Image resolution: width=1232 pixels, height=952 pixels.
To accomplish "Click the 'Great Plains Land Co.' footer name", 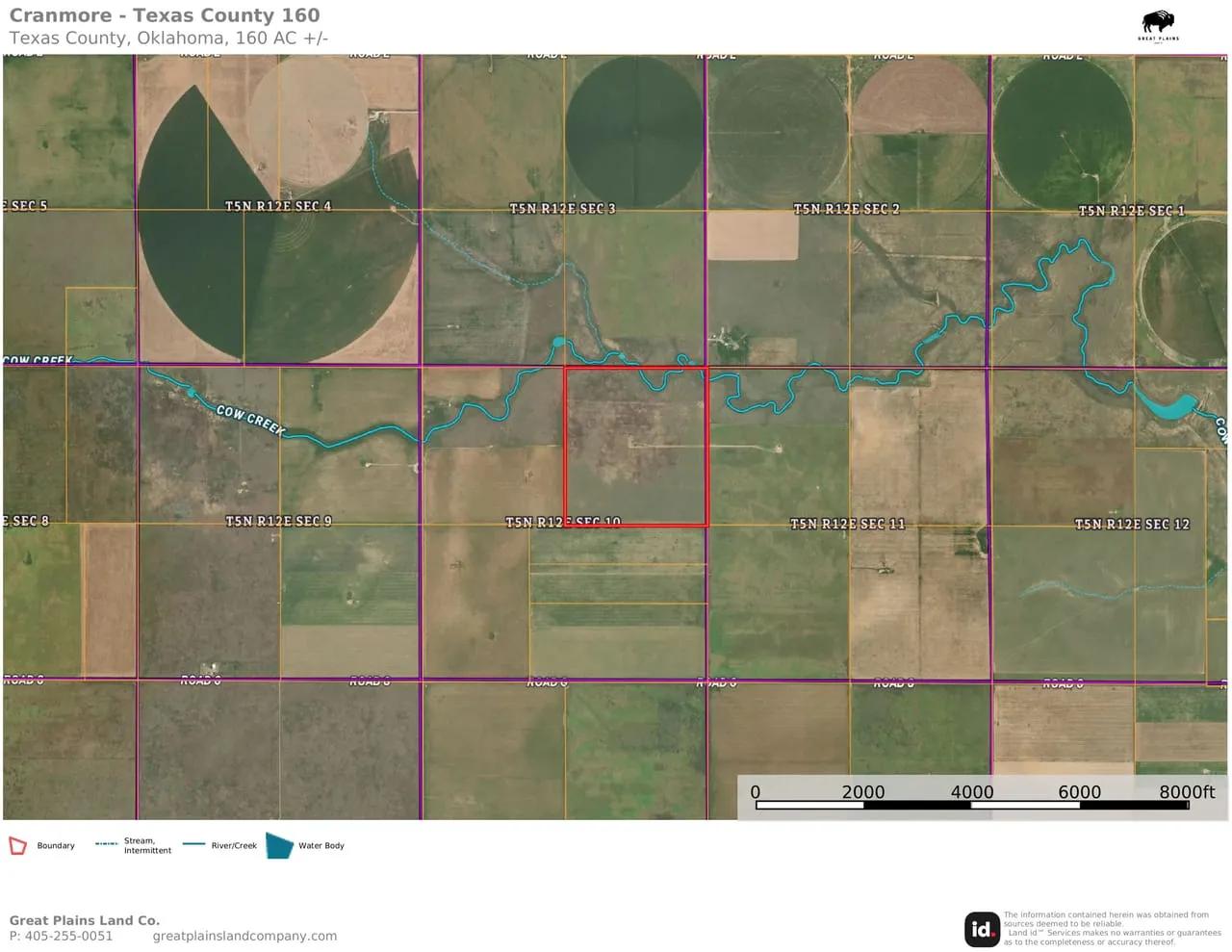I will (85, 920).
